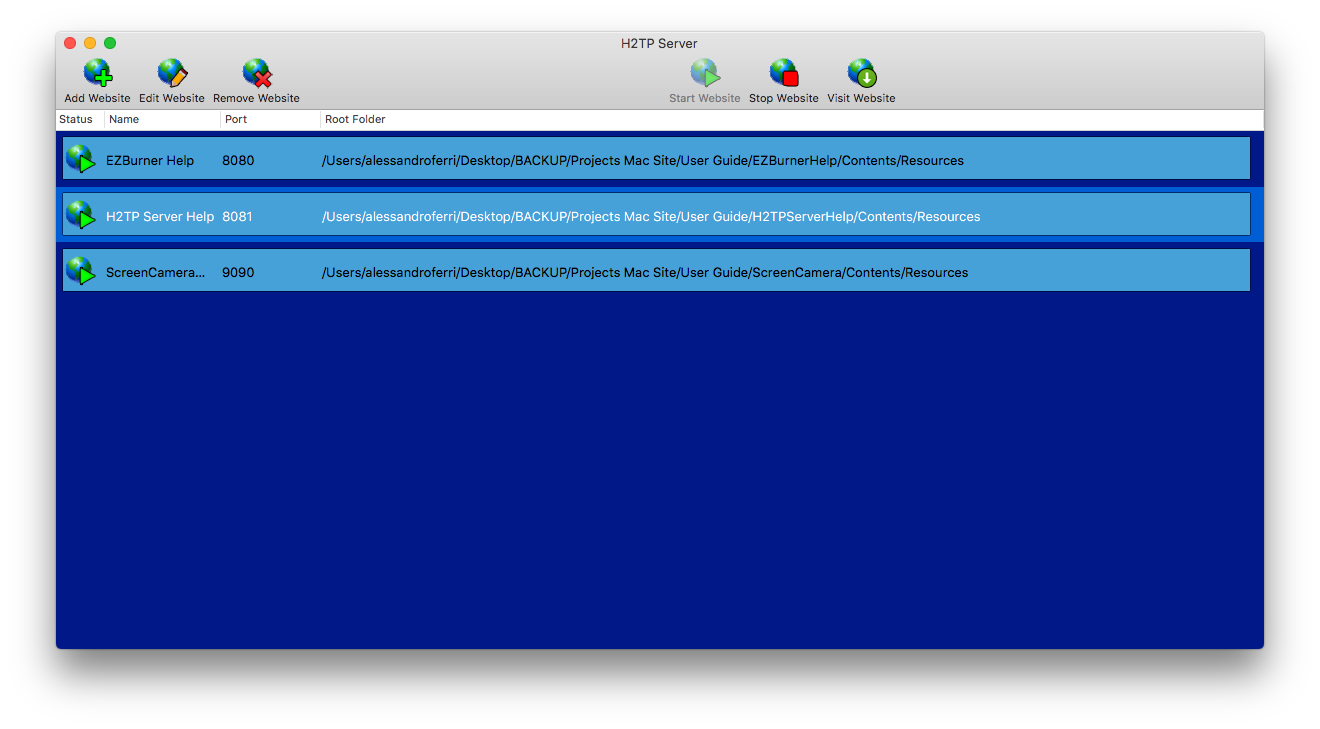Select the H2TP Server Help name
Viewport: 1320px width, 729px height.
[x=160, y=216]
